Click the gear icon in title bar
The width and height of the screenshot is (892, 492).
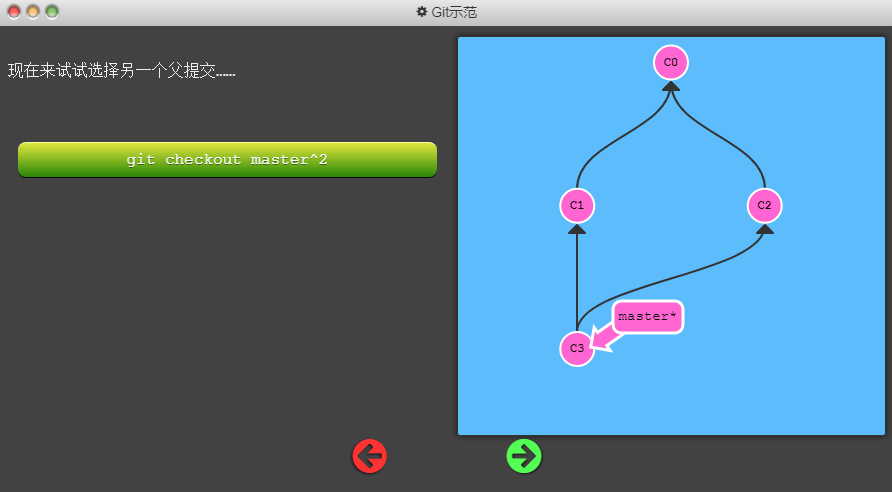point(422,11)
